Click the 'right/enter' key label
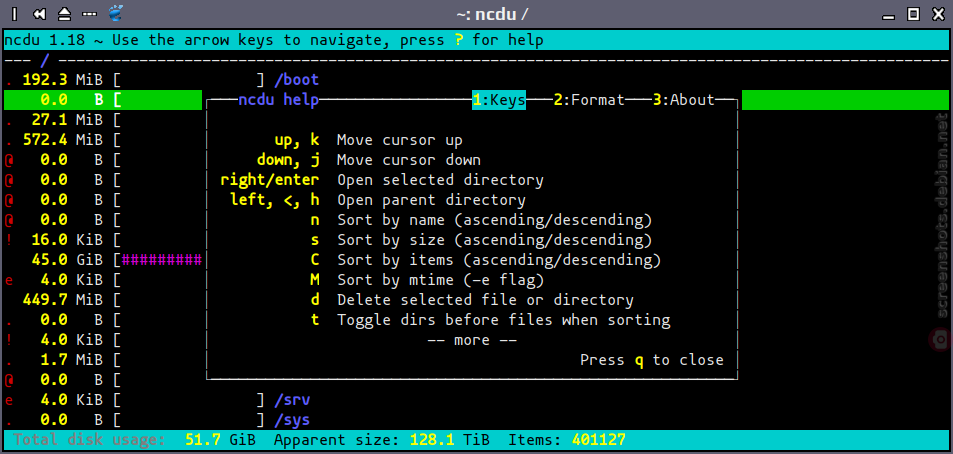This screenshot has height=454, width=953. point(269,181)
